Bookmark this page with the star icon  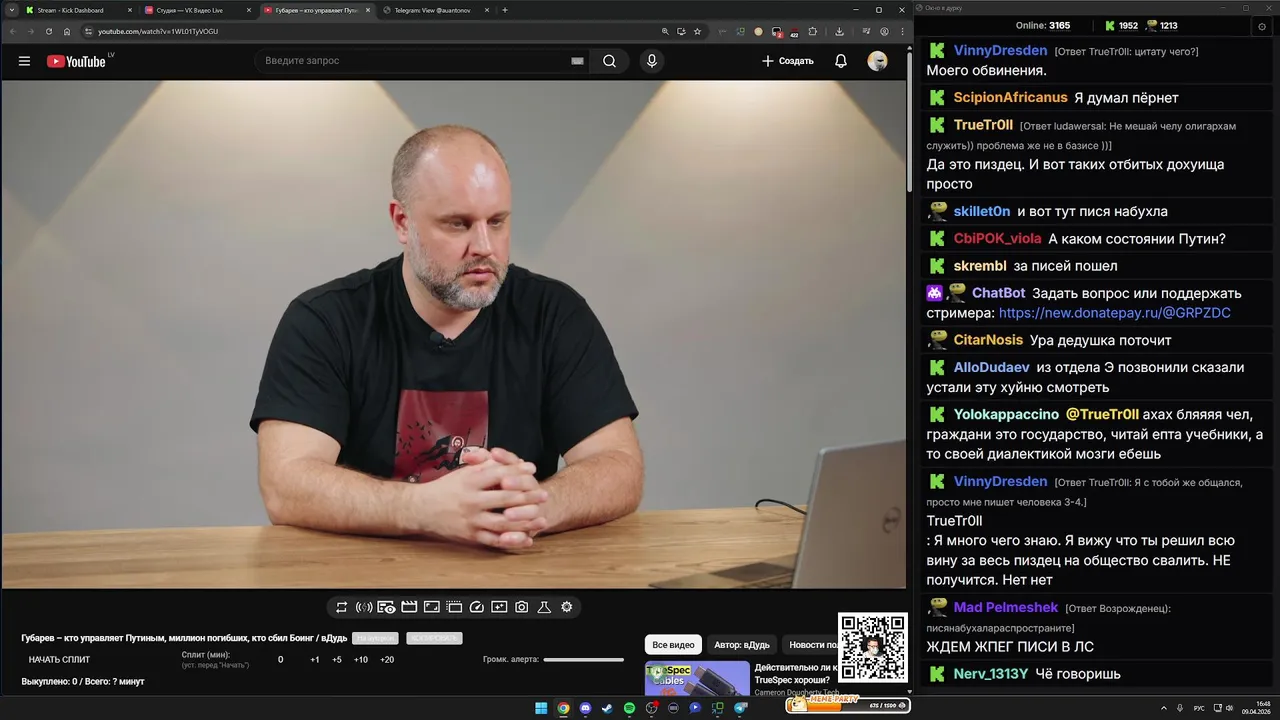click(x=697, y=31)
